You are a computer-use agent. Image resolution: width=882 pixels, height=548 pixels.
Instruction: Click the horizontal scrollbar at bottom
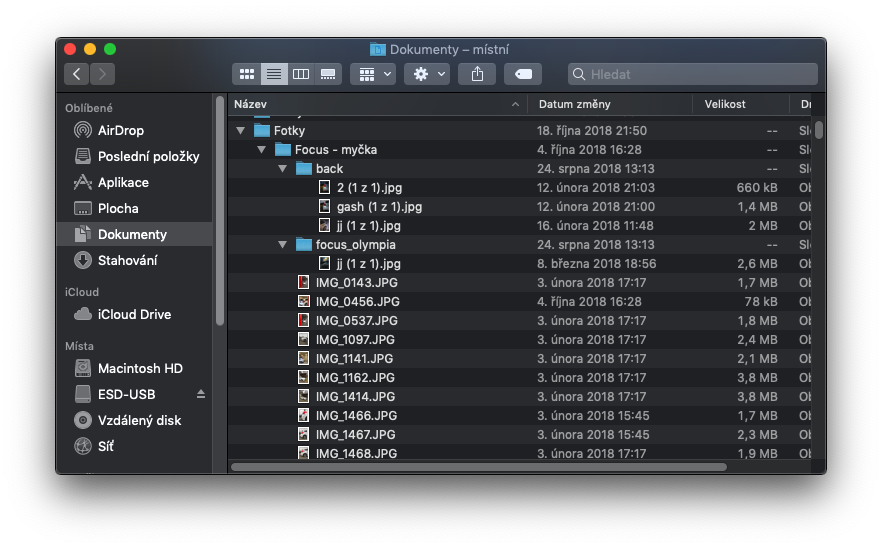point(478,466)
